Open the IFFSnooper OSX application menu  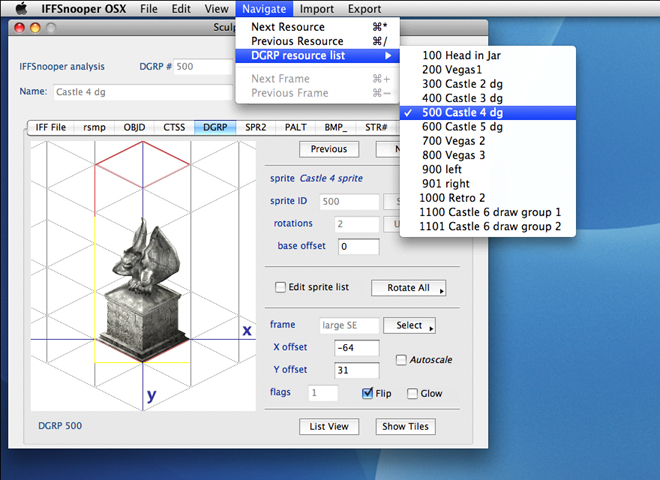(x=83, y=8)
